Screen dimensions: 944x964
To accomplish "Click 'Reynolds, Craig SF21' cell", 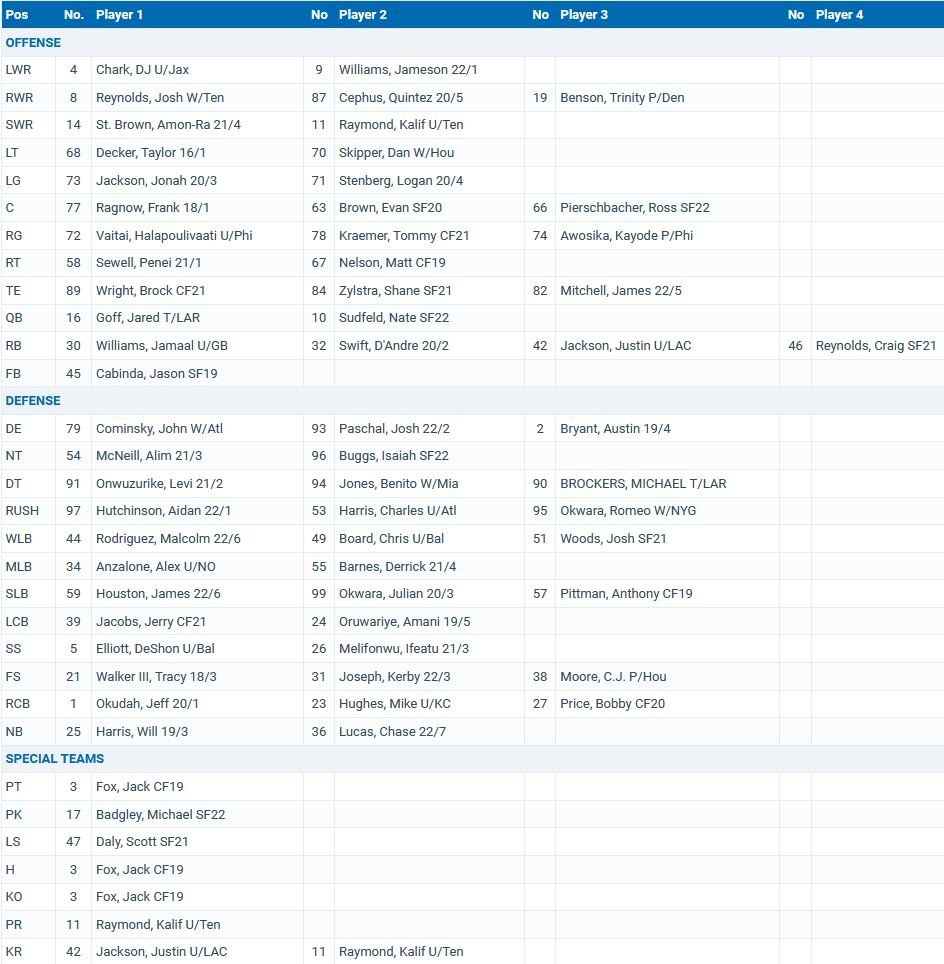I will pos(876,346).
